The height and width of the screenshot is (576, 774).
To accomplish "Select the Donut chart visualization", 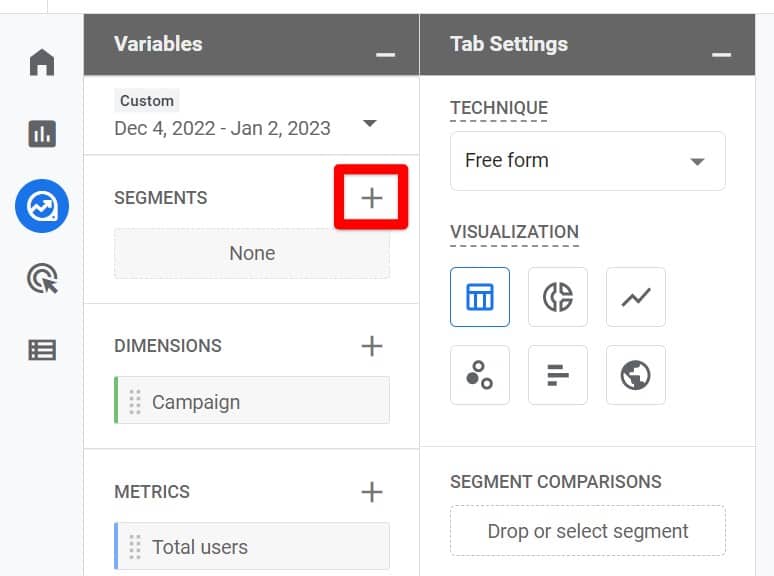I will point(558,297).
